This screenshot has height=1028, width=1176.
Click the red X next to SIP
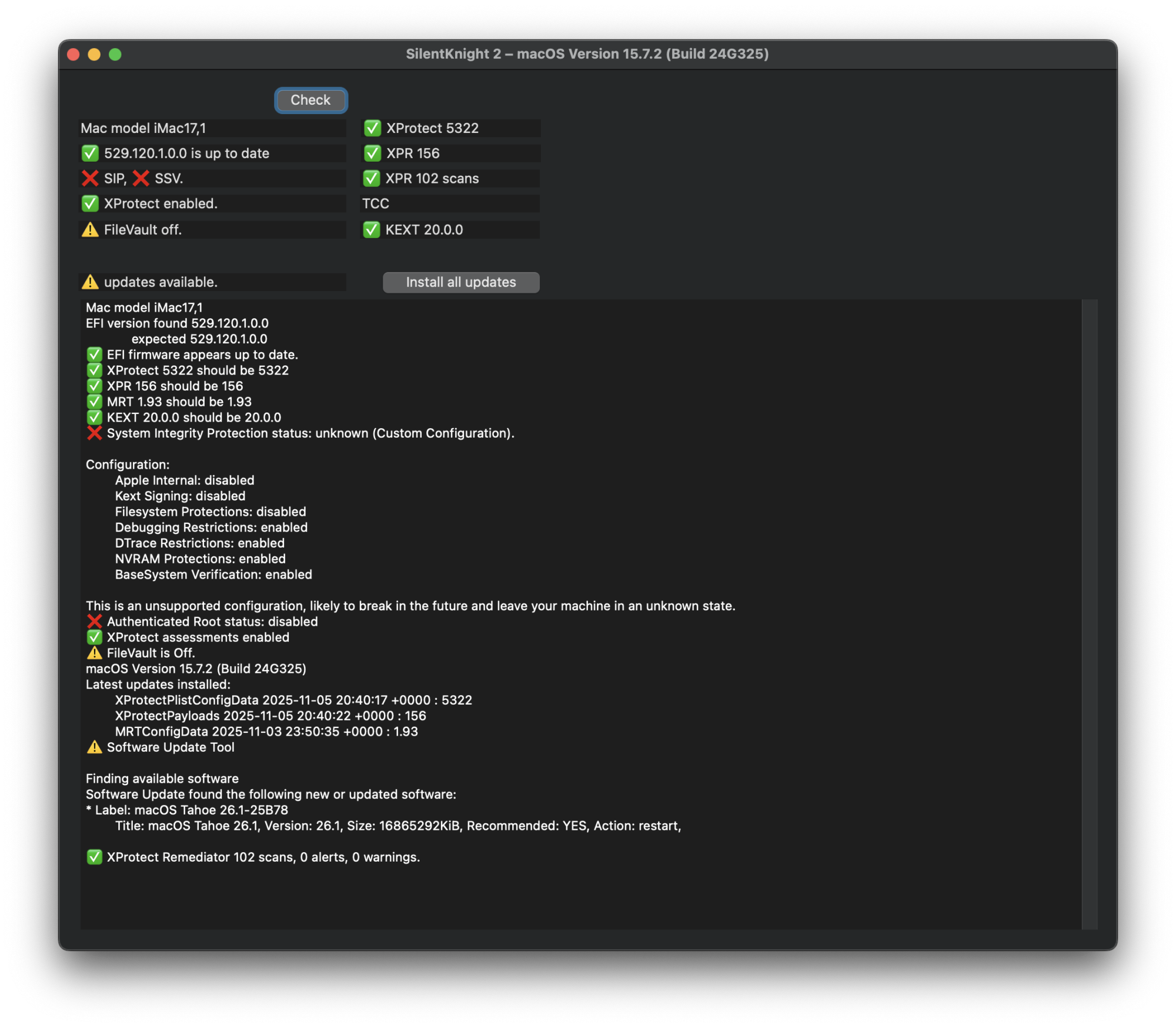coord(89,178)
